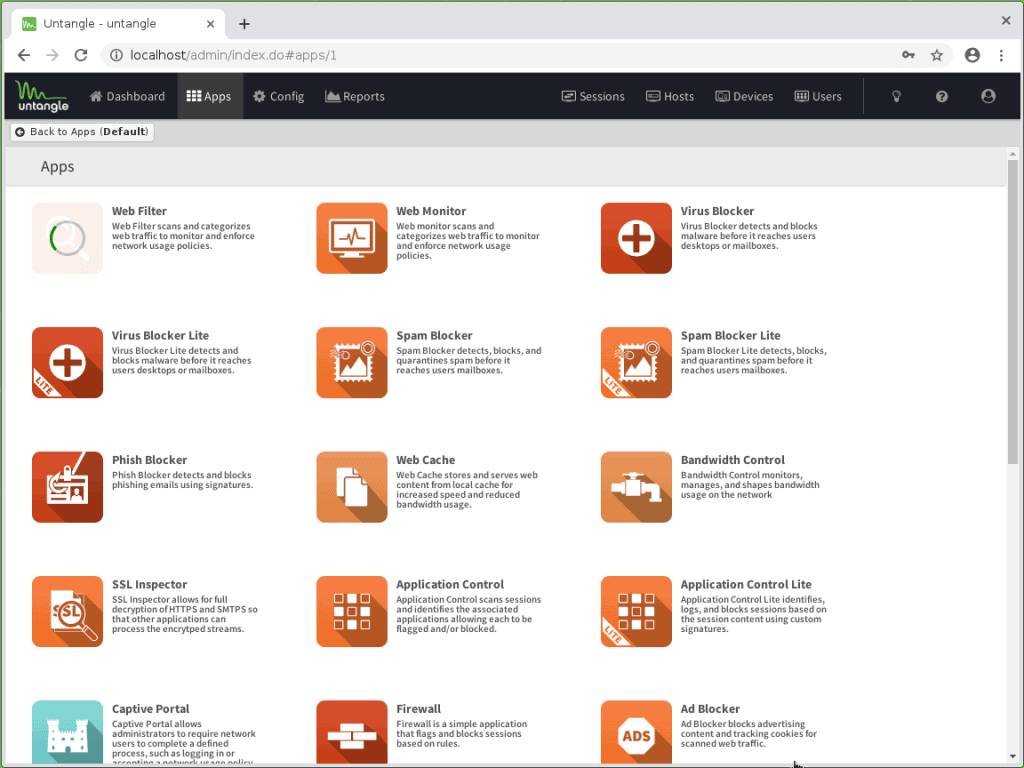
Task: View the Sessions page
Action: [x=593, y=96]
